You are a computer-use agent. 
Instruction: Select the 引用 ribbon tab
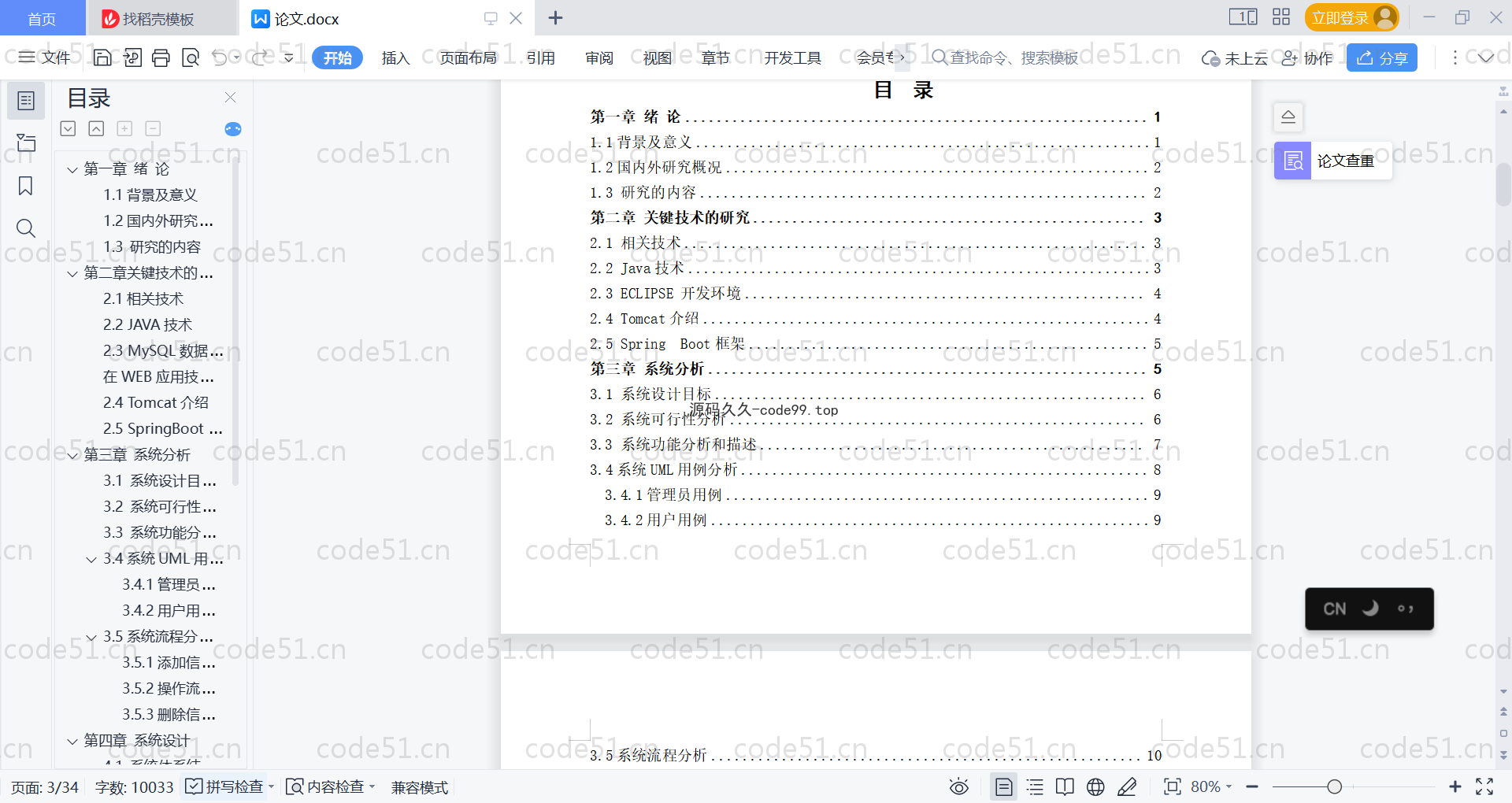tap(541, 57)
